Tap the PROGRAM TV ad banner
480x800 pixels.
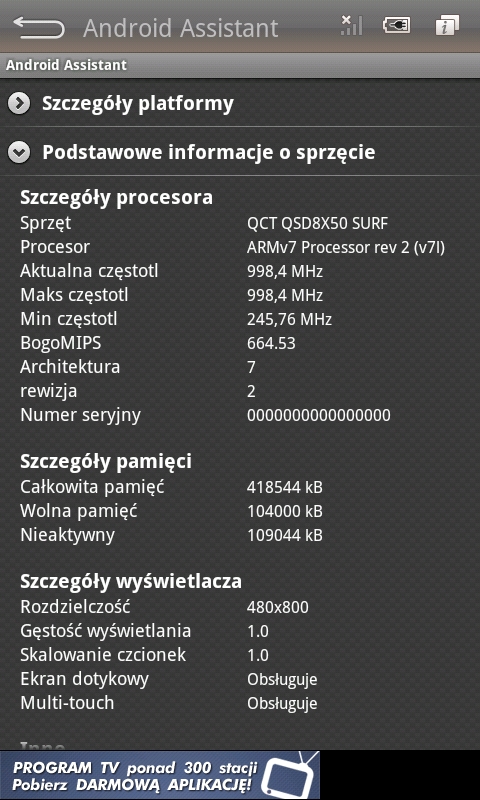160,775
